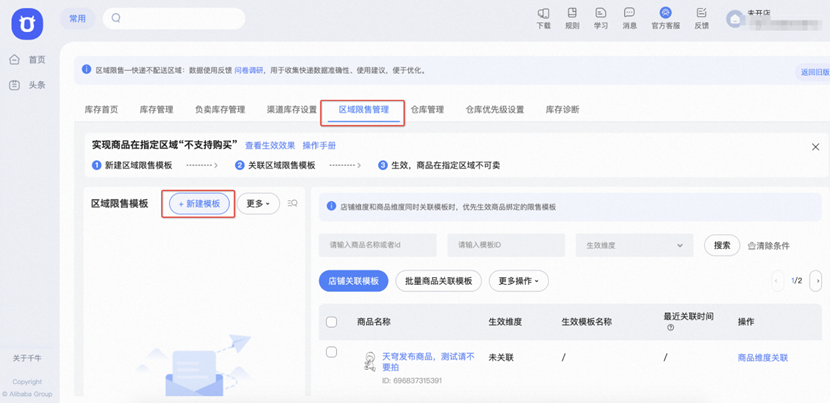This screenshot has height=403, width=830.
Task: Click the 请输入模板ID input field
Action: [x=506, y=245]
